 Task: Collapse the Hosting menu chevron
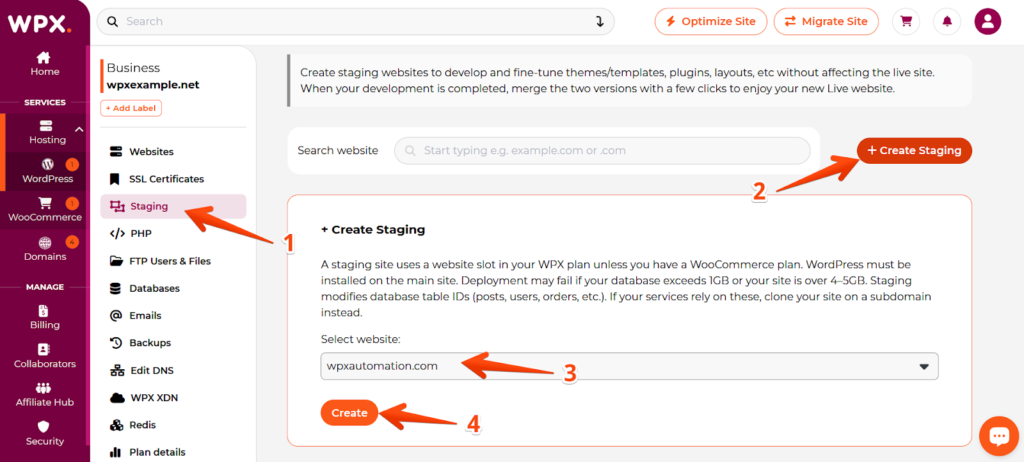click(79, 129)
